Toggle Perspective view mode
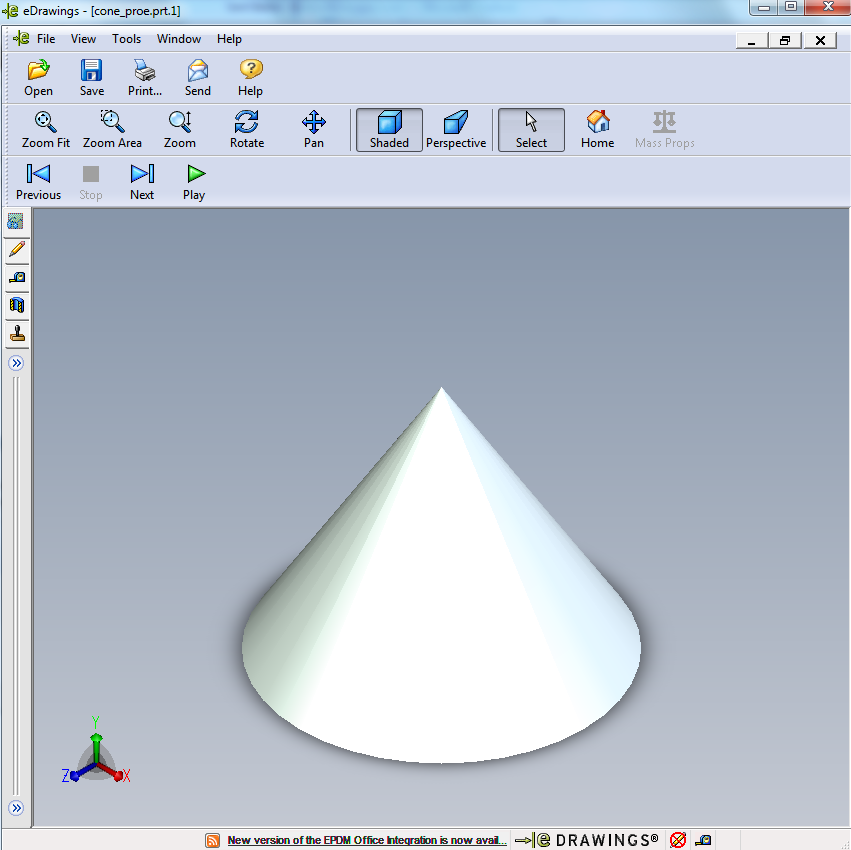 point(456,130)
